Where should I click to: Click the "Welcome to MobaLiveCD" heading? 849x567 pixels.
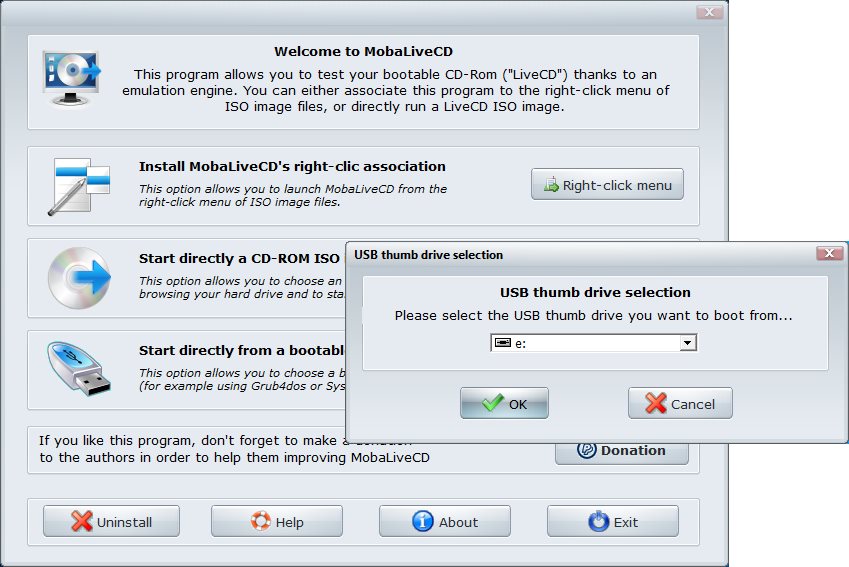(363, 51)
